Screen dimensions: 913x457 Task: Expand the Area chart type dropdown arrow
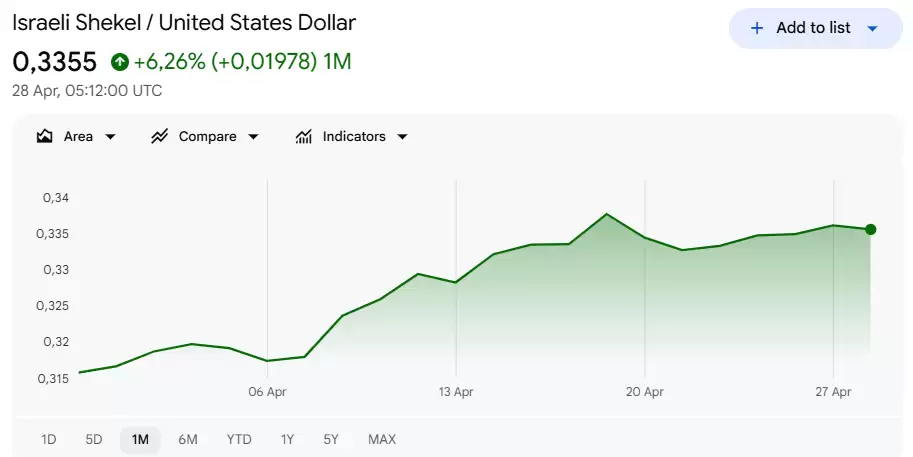point(110,137)
